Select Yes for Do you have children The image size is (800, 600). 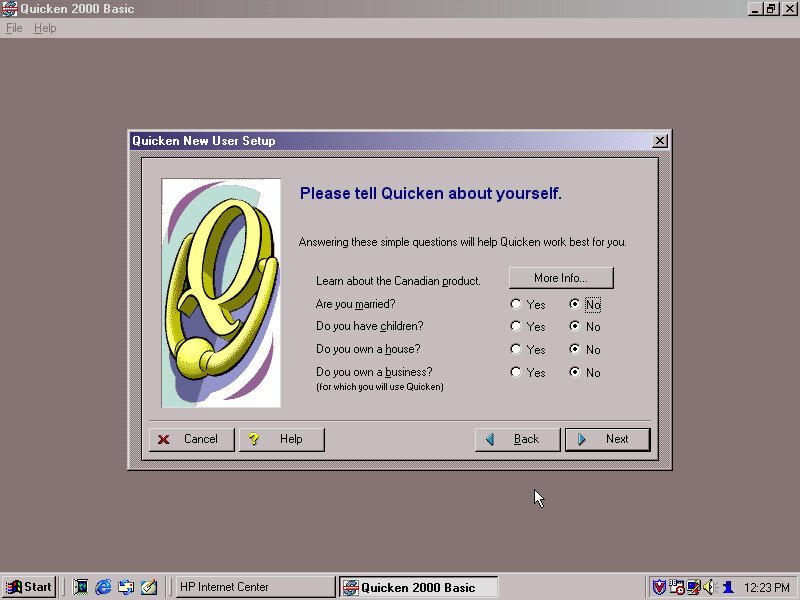[516, 326]
